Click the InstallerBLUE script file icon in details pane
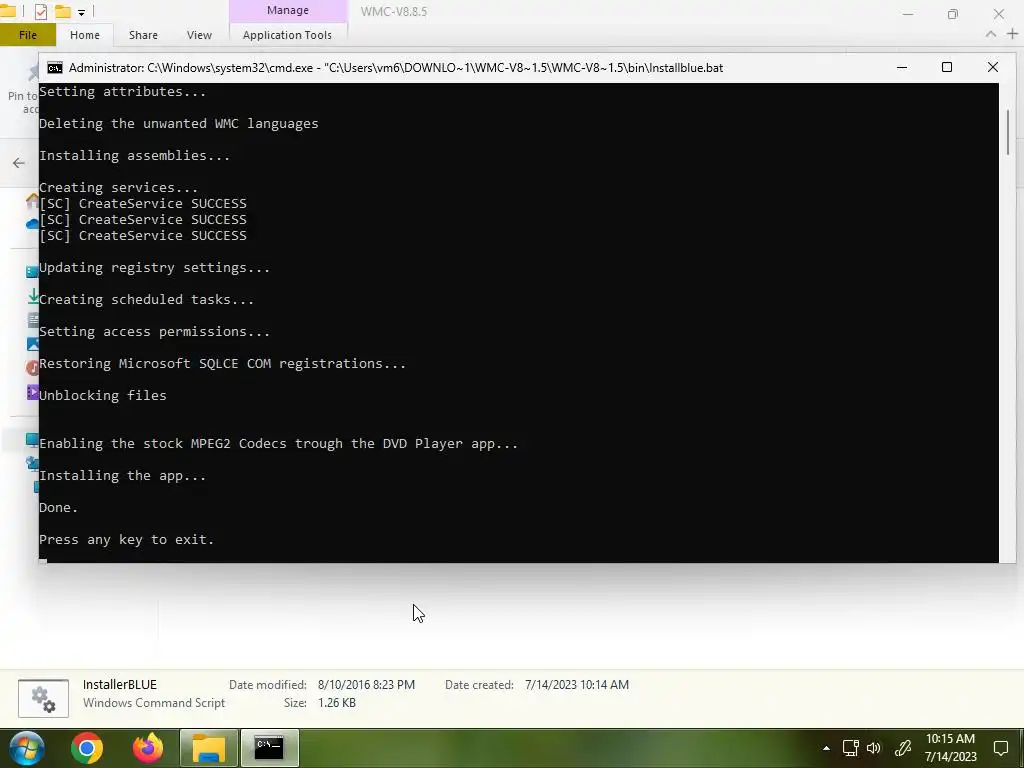This screenshot has width=1024, height=768. (43, 698)
